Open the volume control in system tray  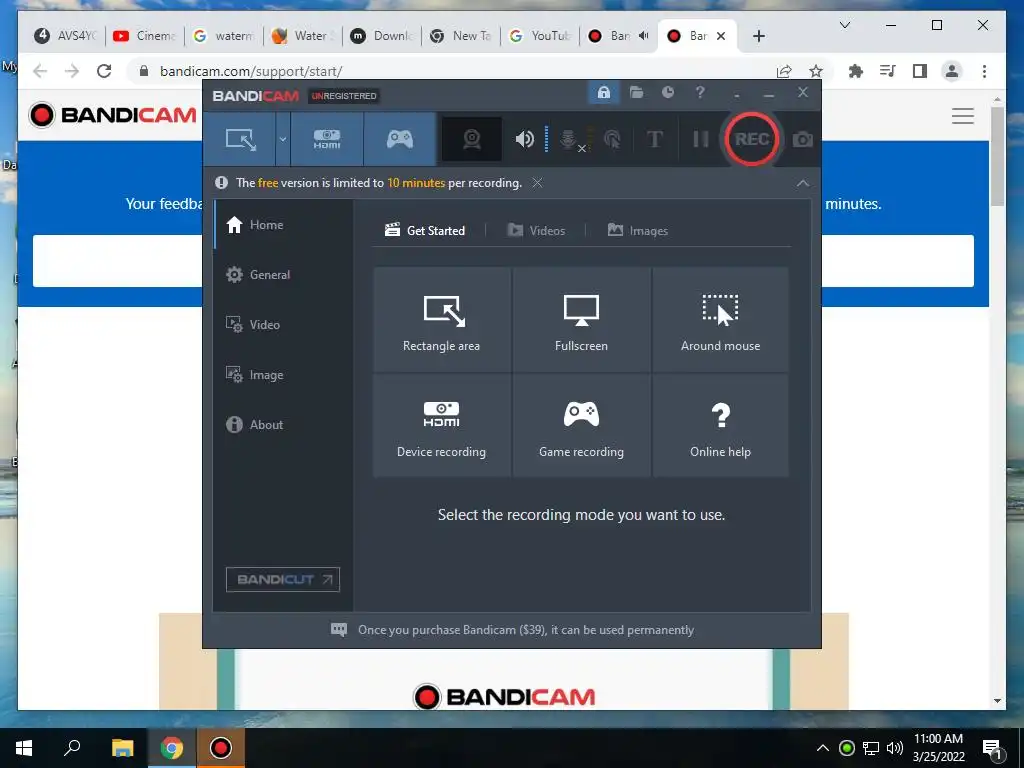pos(895,748)
